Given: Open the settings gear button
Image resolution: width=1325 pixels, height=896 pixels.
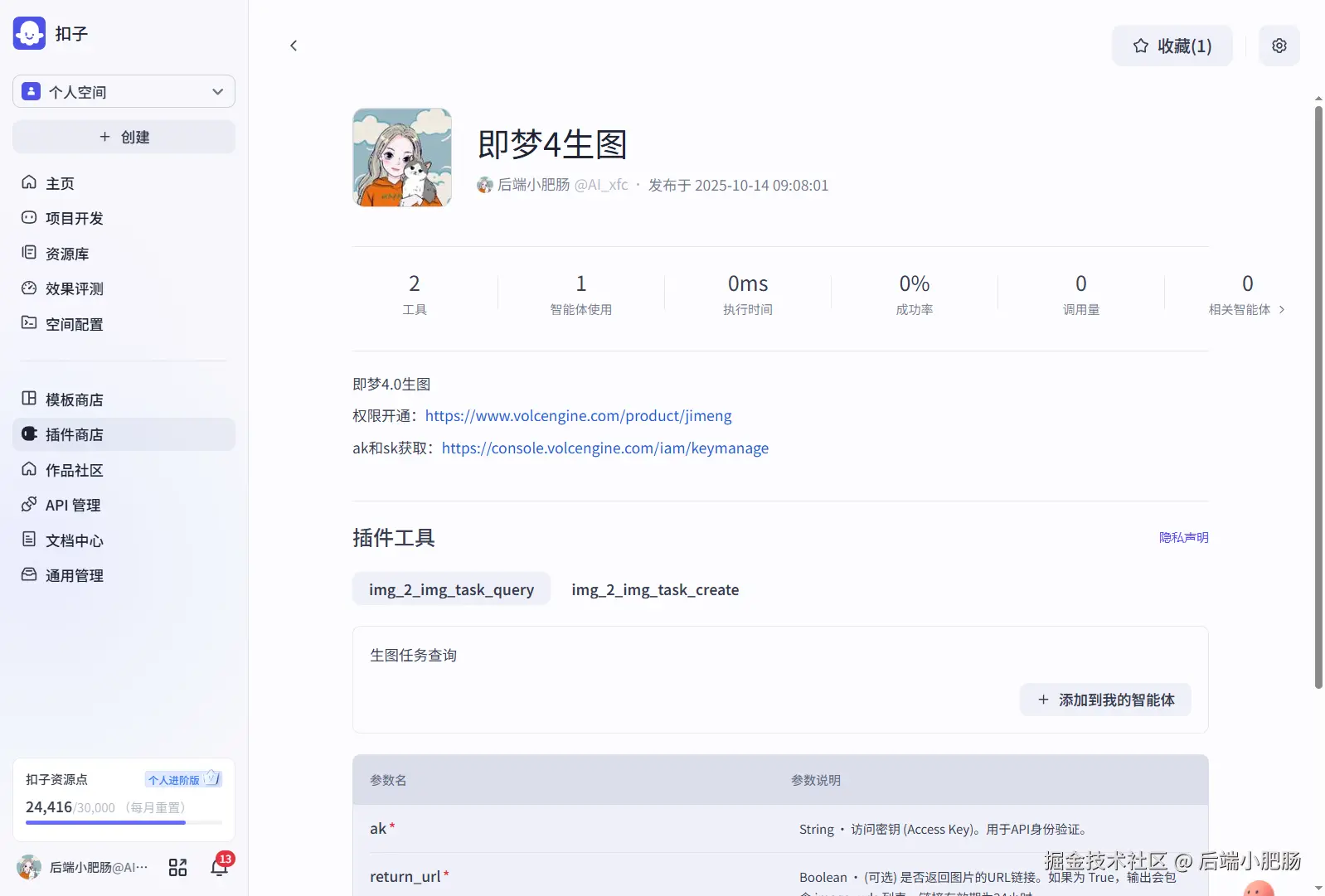Looking at the screenshot, I should [x=1279, y=46].
